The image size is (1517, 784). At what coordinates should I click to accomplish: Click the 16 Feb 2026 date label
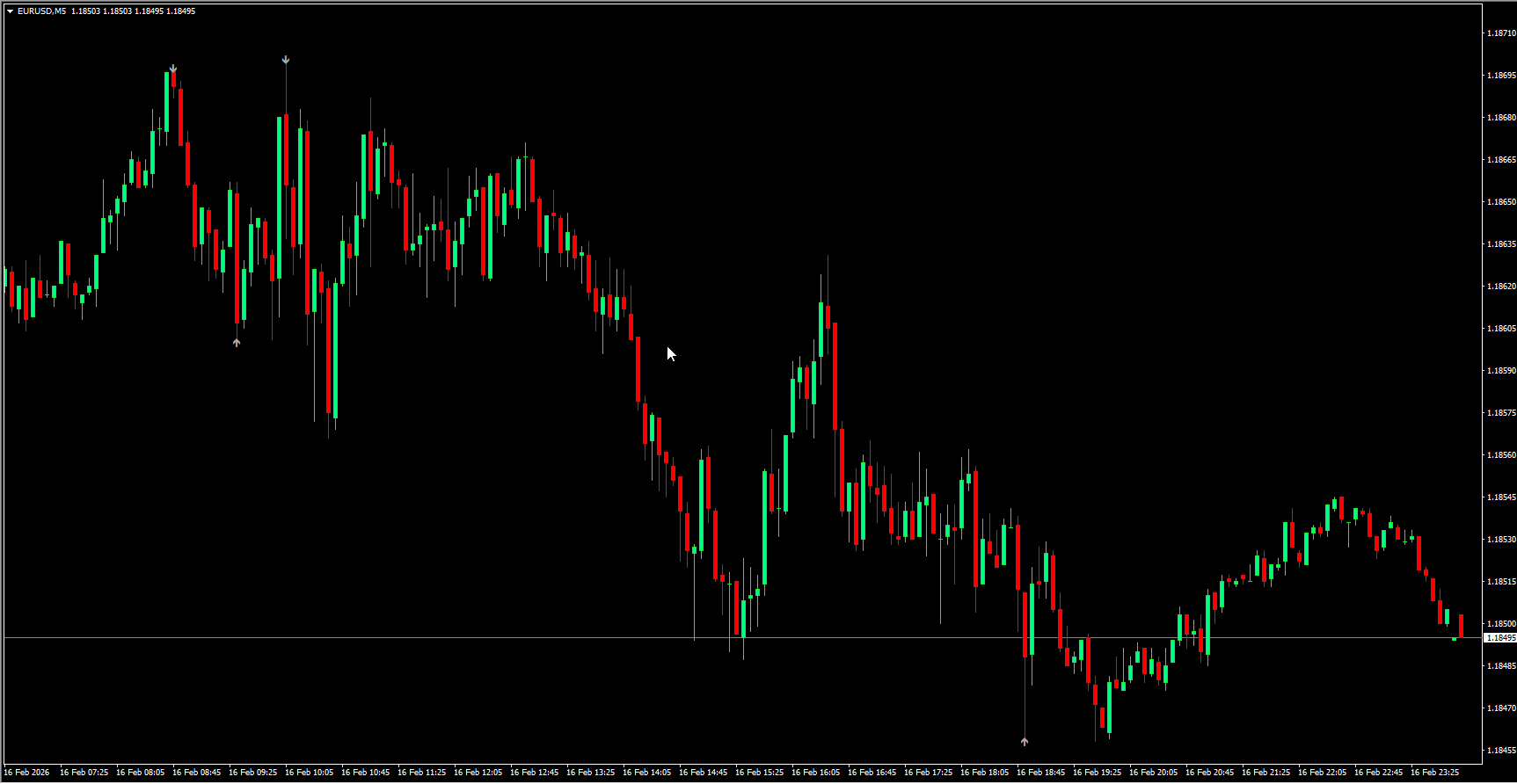click(26, 773)
